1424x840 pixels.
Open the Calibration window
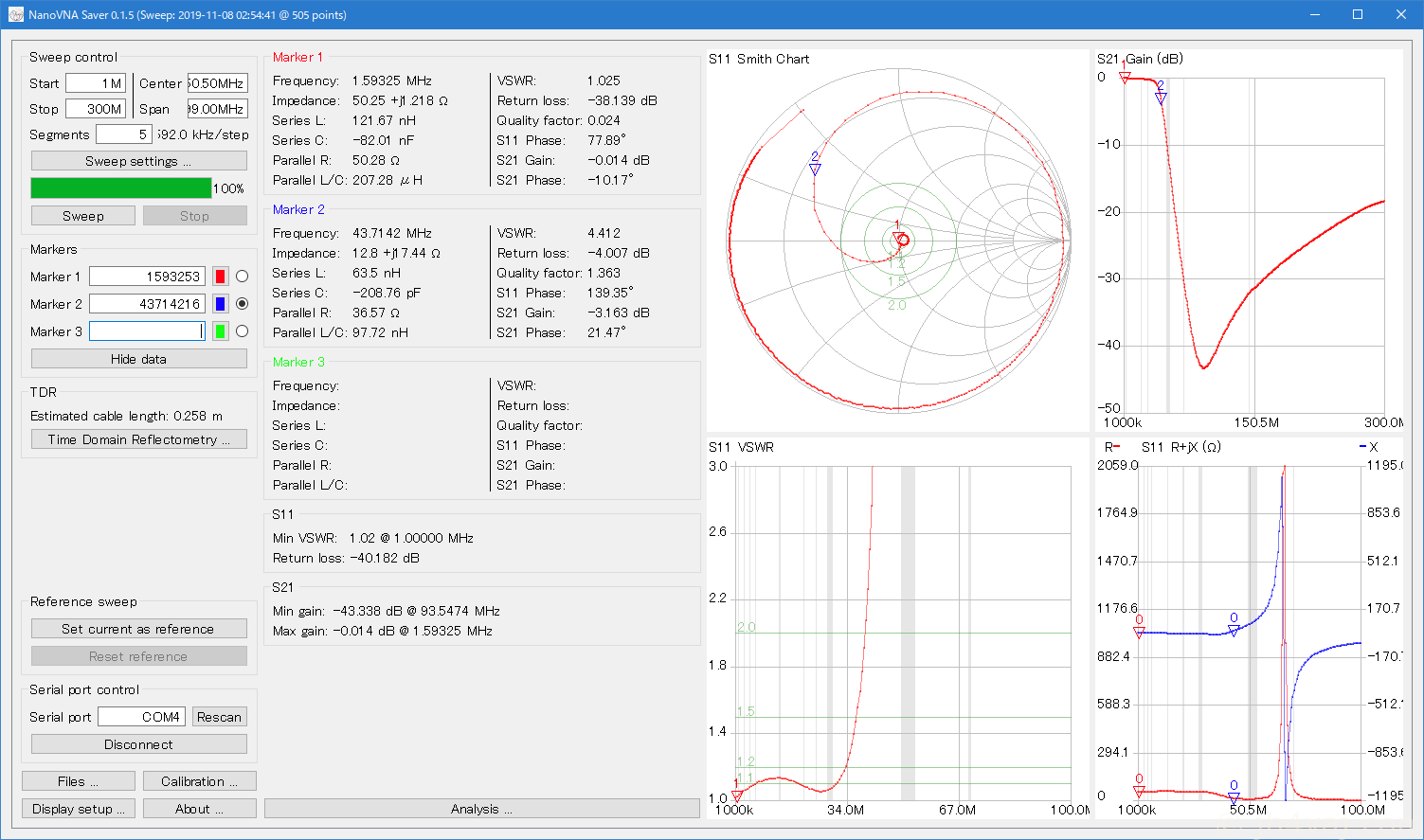(x=200, y=781)
